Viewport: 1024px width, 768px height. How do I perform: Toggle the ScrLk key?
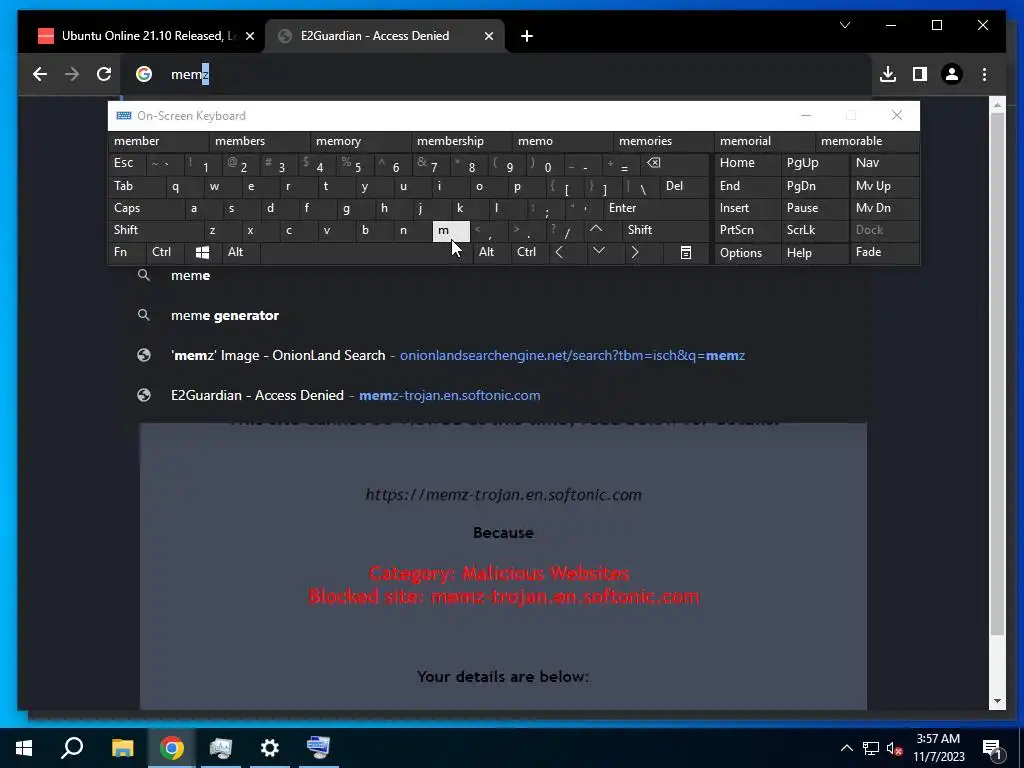click(x=814, y=230)
